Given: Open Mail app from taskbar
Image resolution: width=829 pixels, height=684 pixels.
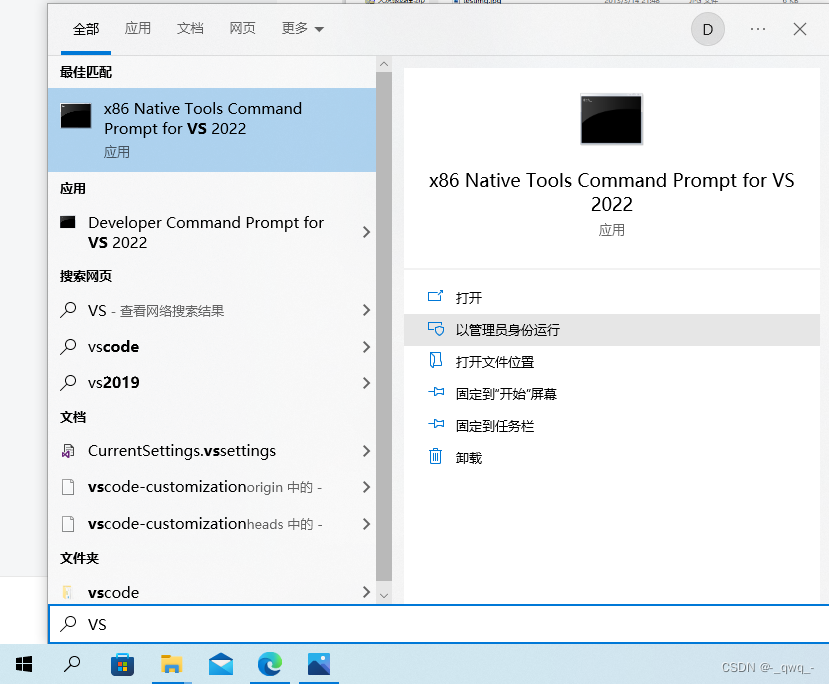Looking at the screenshot, I should tap(220, 664).
